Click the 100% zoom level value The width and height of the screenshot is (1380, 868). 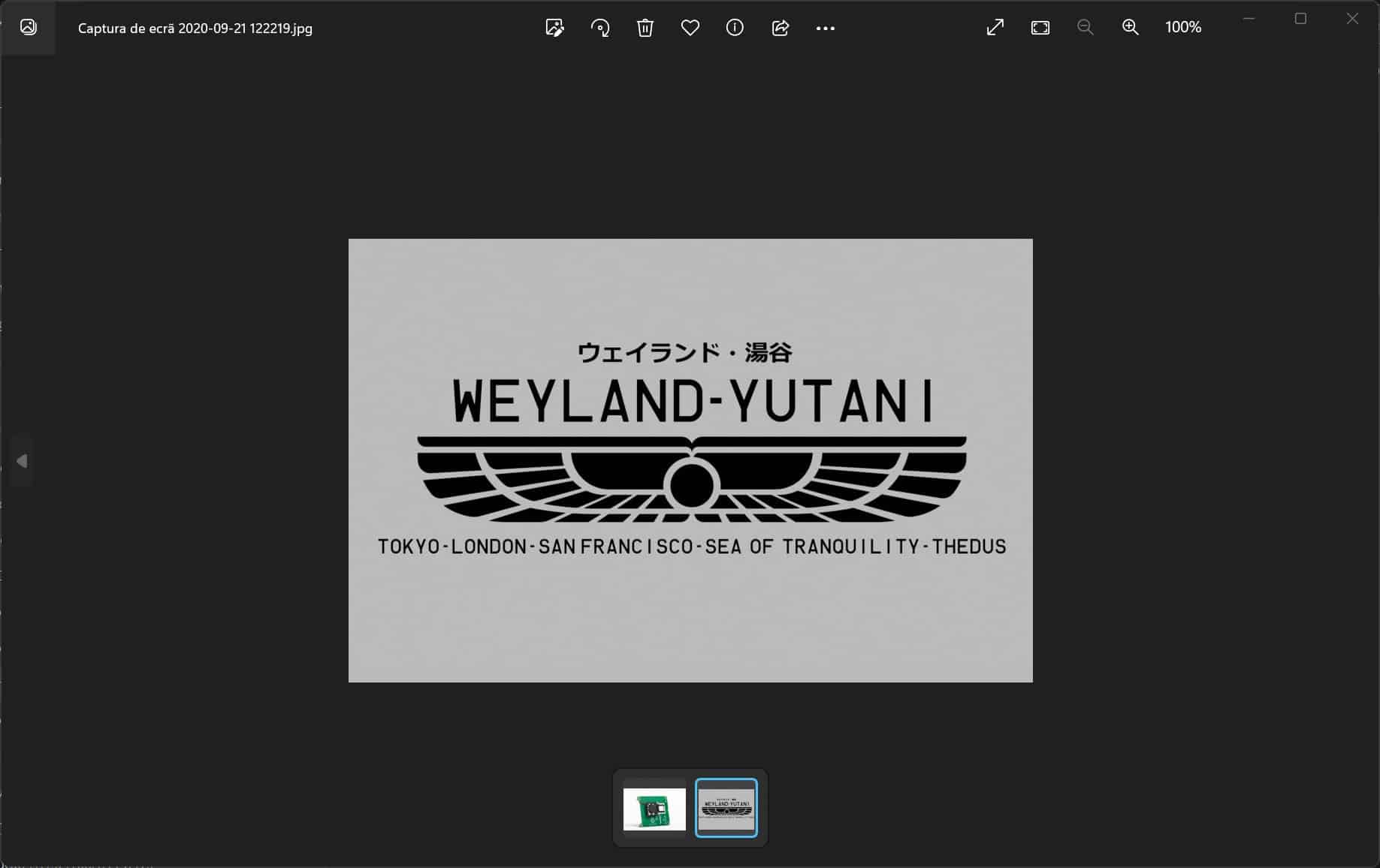[1183, 28]
